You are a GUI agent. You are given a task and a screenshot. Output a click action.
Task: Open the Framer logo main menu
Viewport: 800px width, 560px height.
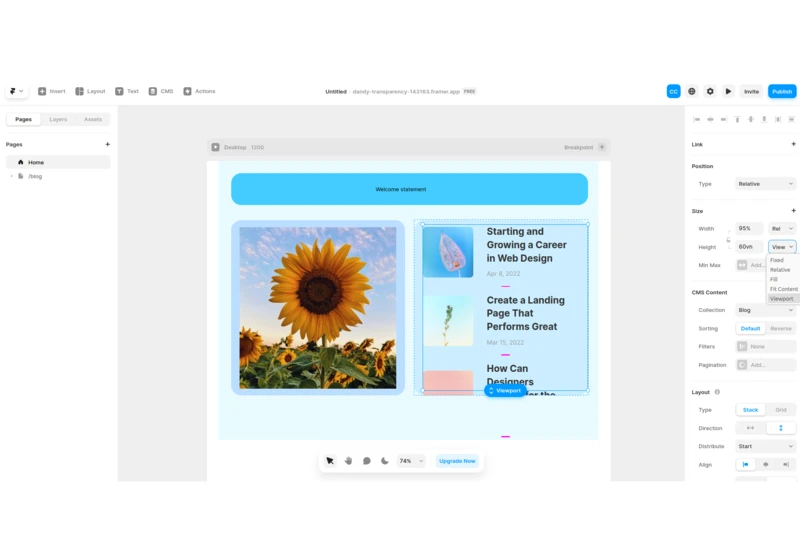[x=17, y=91]
